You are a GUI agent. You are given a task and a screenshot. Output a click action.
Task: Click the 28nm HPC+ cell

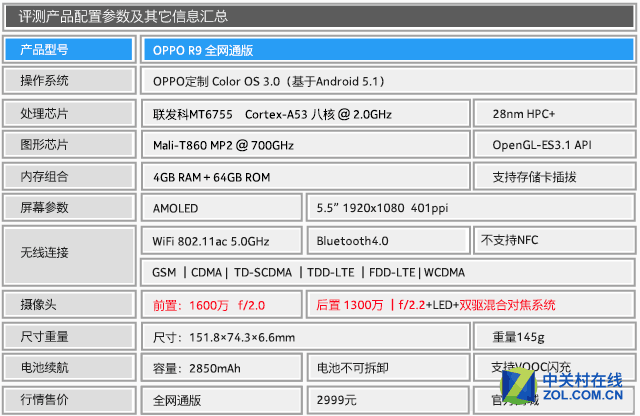[552, 114]
